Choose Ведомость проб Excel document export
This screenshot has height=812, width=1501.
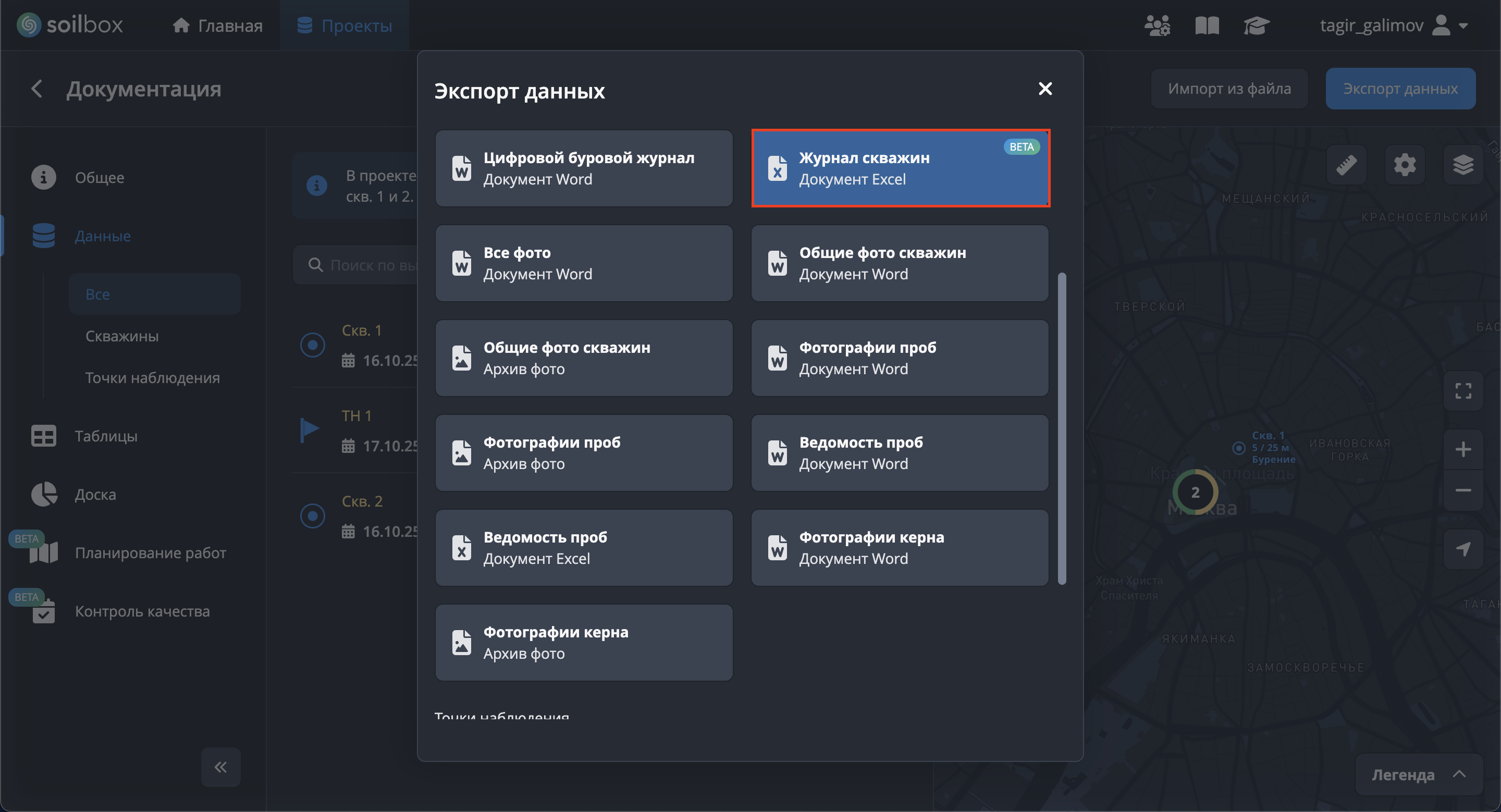coord(584,548)
